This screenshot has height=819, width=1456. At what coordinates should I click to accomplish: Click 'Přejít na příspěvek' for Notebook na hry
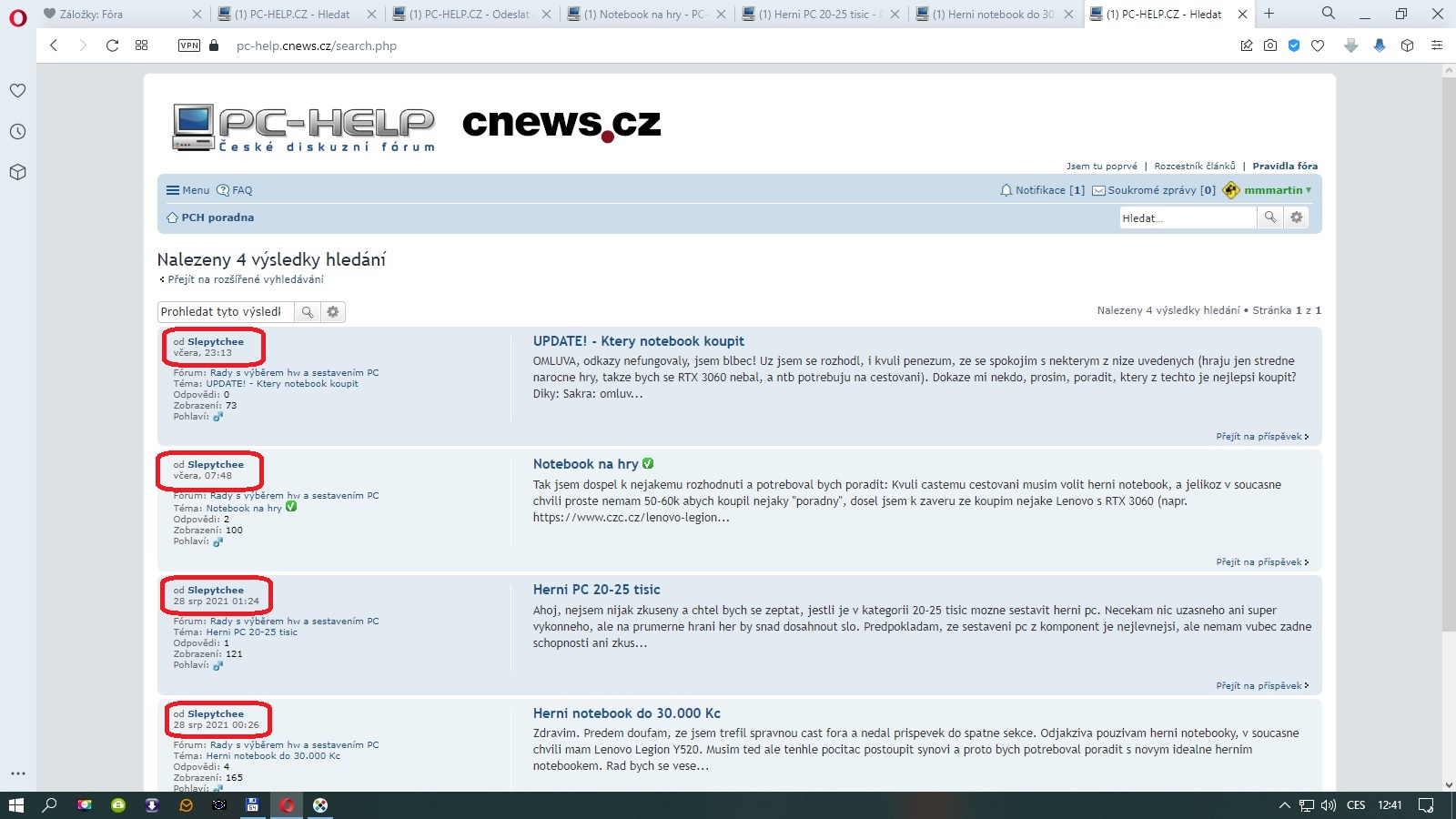[1262, 562]
